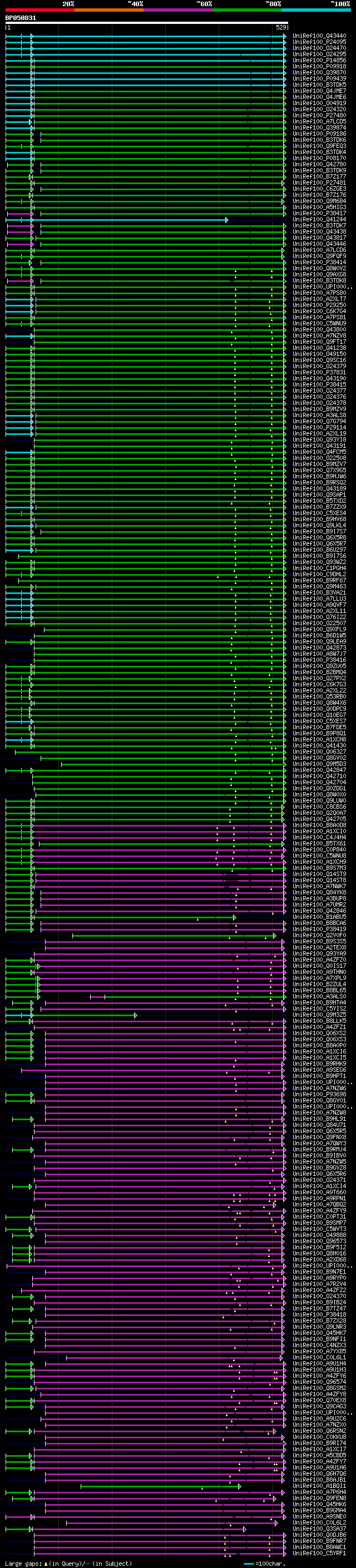Select the UniRef100_Q42846 label
Viewport: 356px width, 1568px height.
pyautogui.click(x=319, y=910)
